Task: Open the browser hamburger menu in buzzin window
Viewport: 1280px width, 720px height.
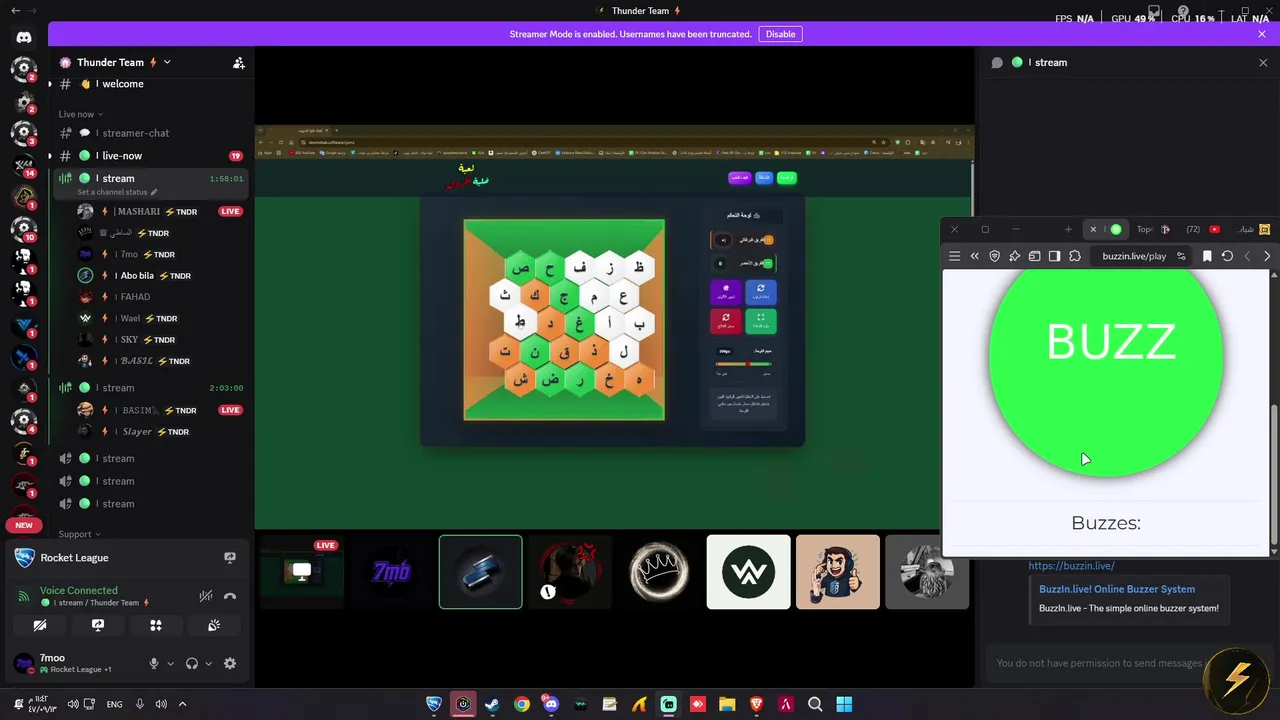Action: 954,256
